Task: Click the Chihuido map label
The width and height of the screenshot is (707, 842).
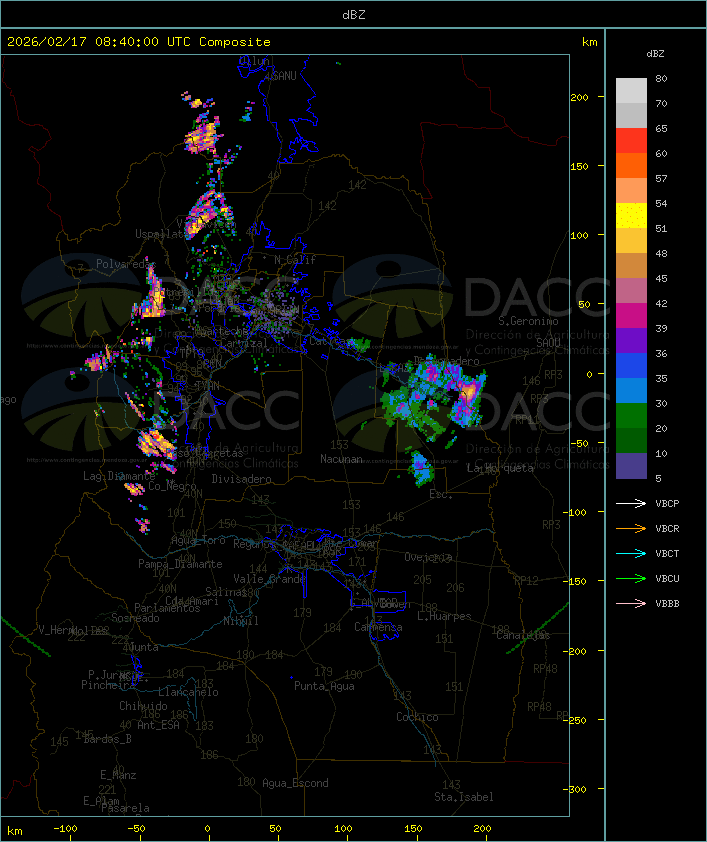Action: (x=143, y=706)
